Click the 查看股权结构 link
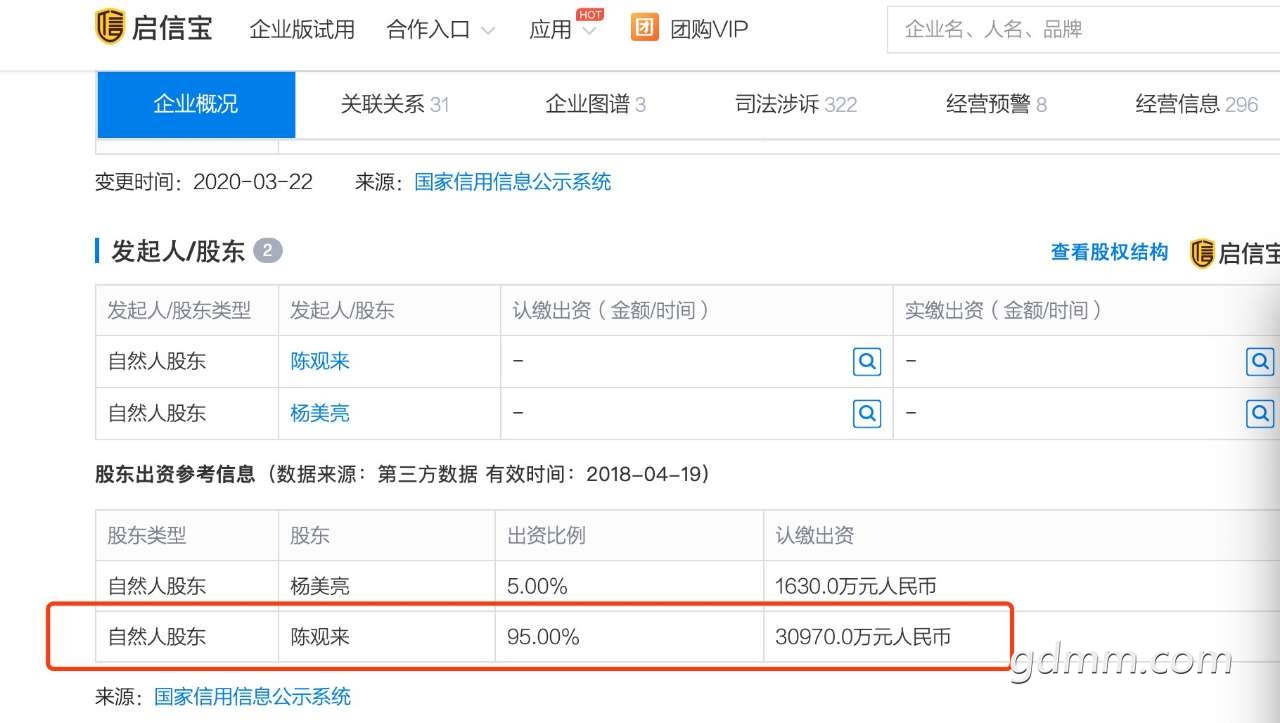This screenshot has width=1280, height=723. coord(1109,252)
